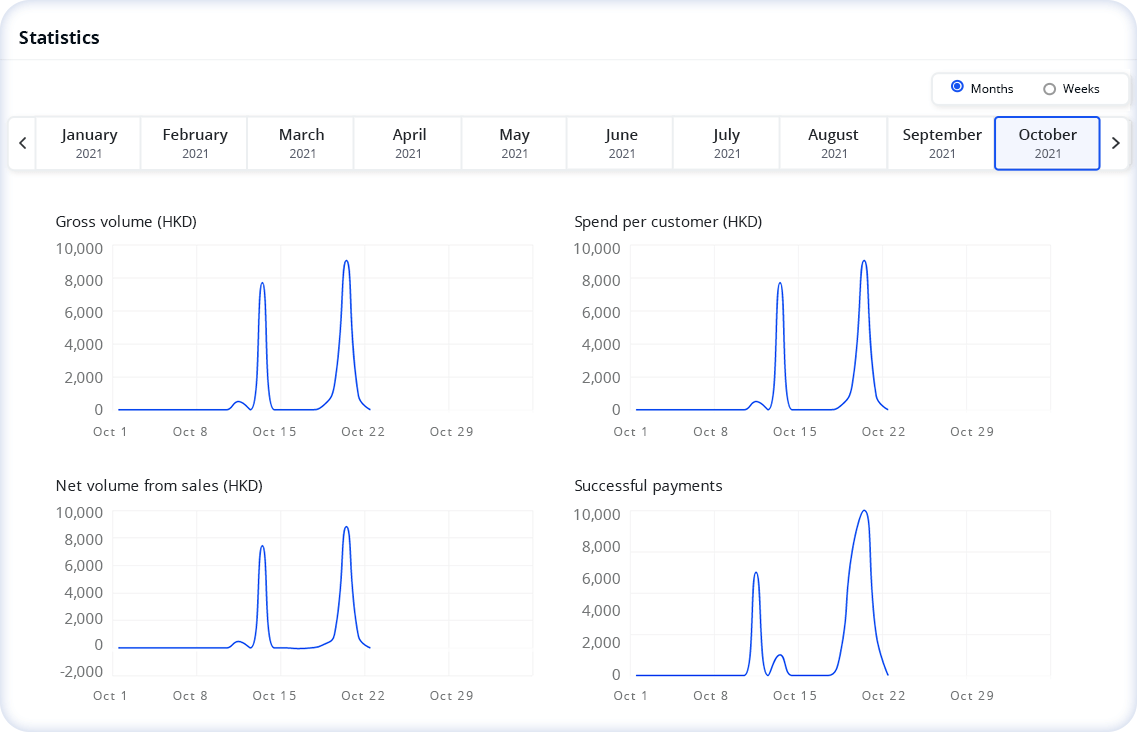
Task: View September 2021 statistics
Action: click(940, 142)
